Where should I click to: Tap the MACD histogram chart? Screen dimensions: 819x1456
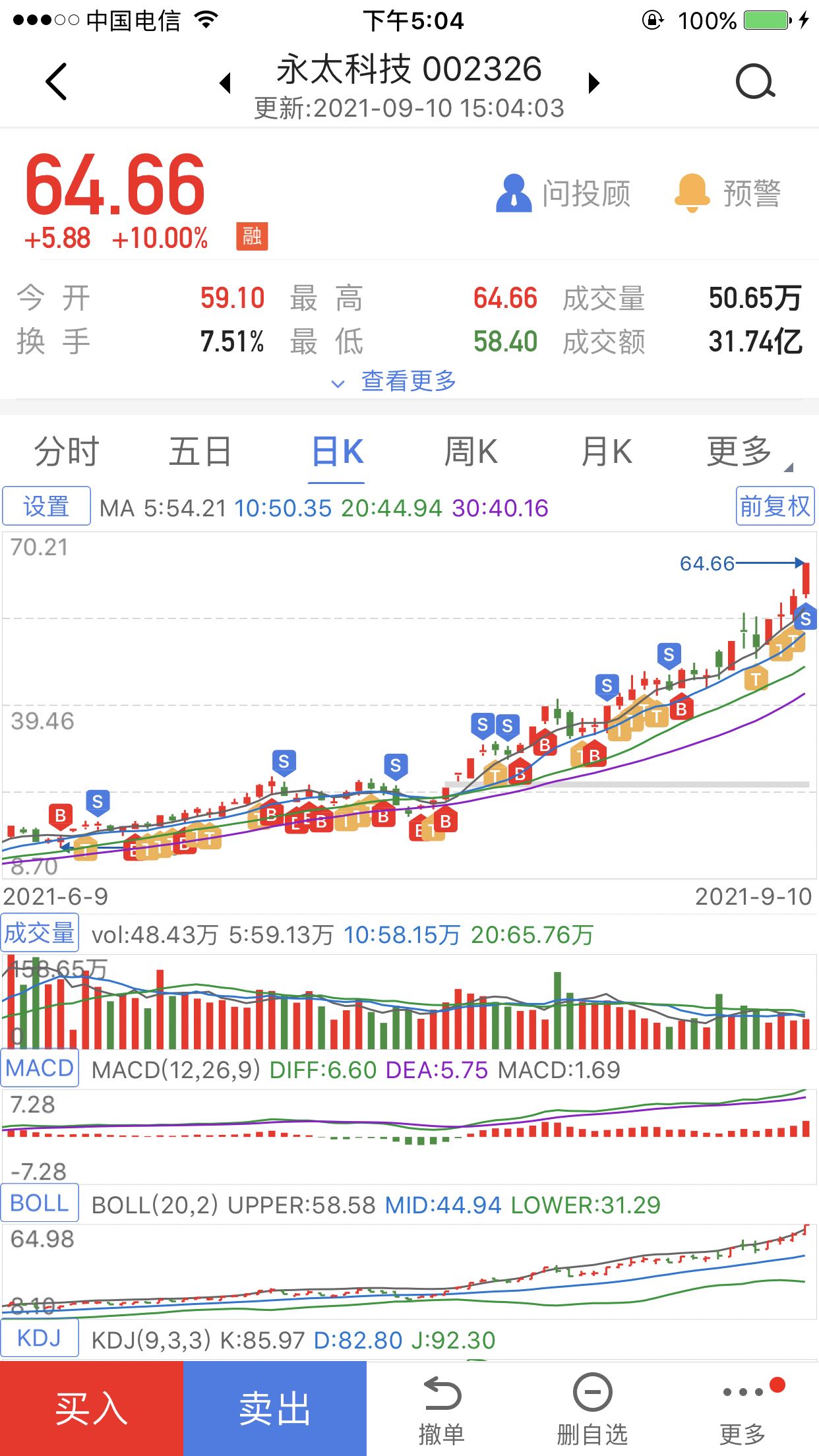tap(409, 1136)
